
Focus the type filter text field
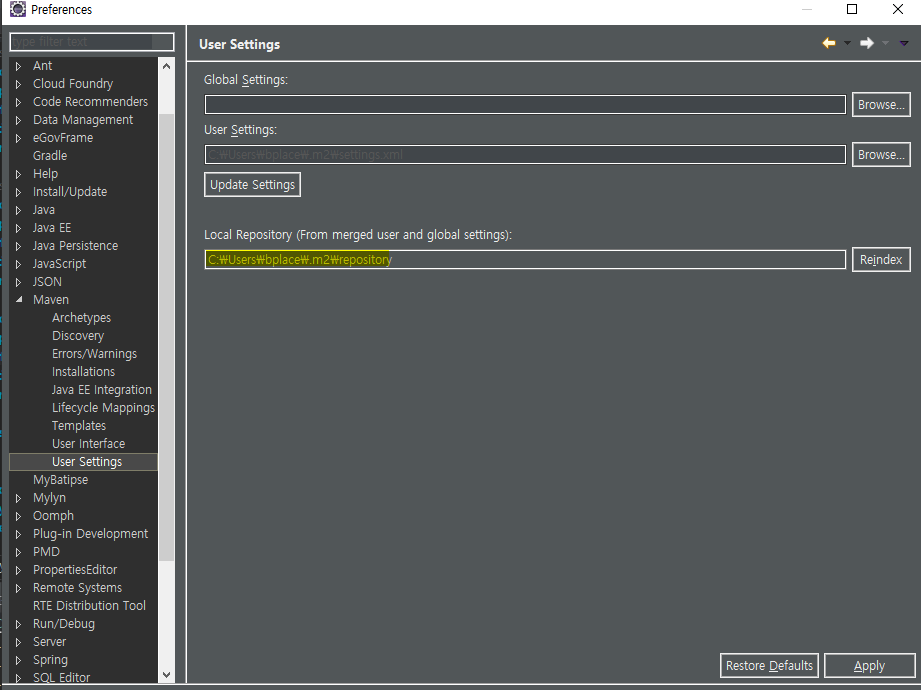(92, 42)
